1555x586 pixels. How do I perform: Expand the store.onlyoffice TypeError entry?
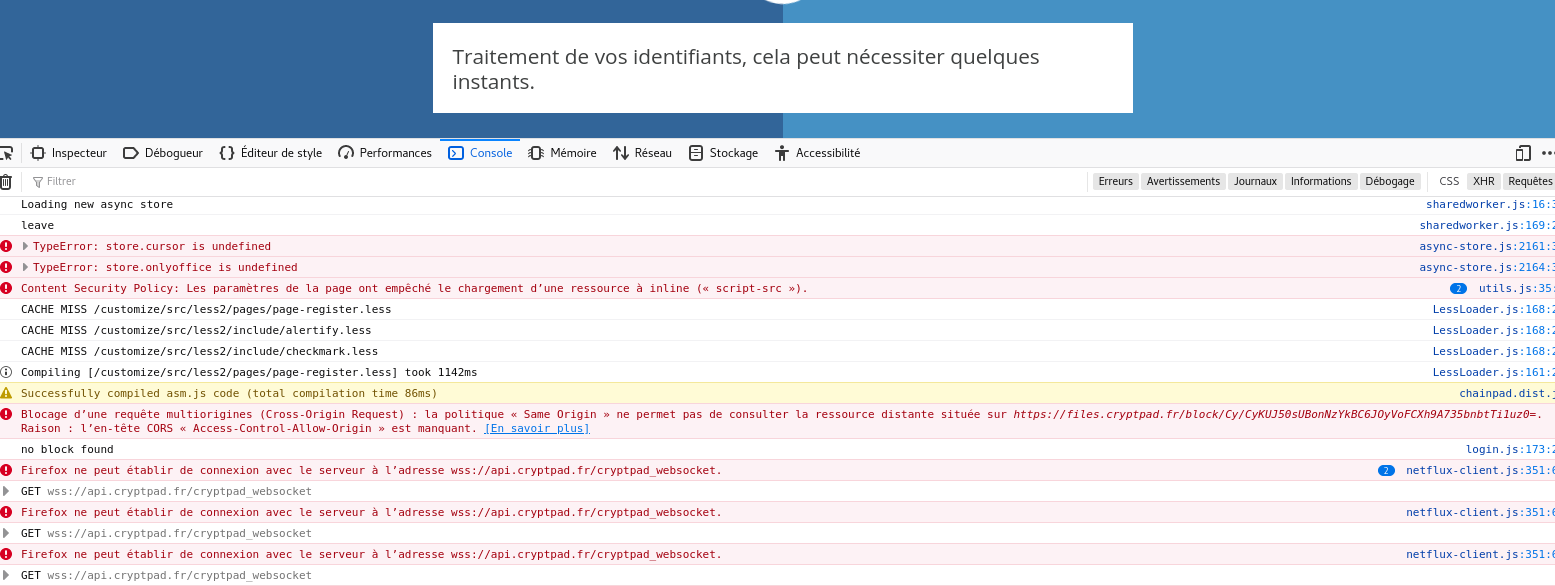23,267
